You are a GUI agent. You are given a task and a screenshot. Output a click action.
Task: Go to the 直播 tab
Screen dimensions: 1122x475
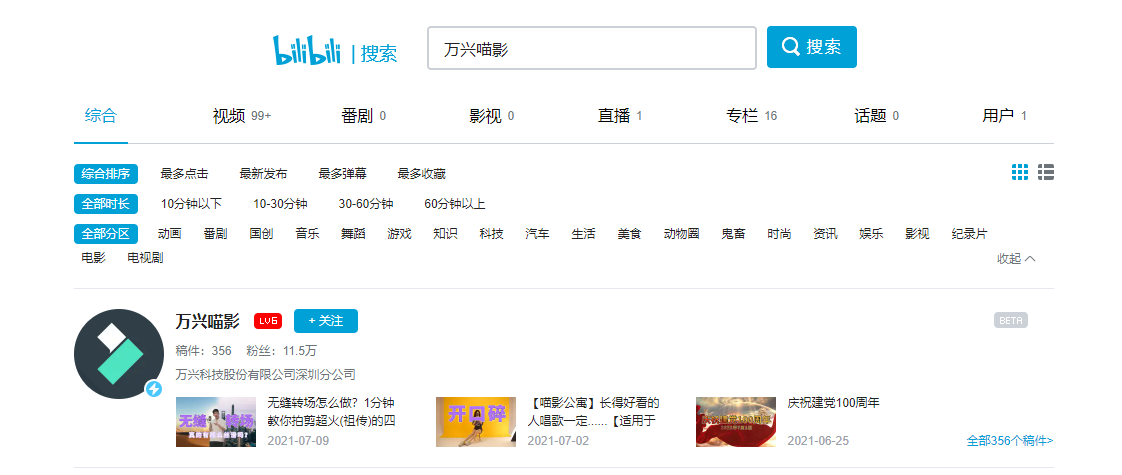coord(620,116)
